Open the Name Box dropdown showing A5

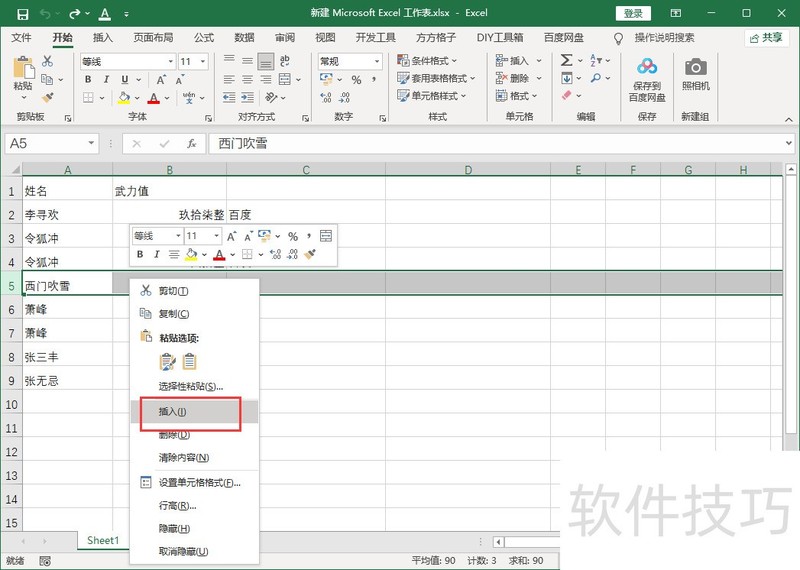(x=91, y=143)
